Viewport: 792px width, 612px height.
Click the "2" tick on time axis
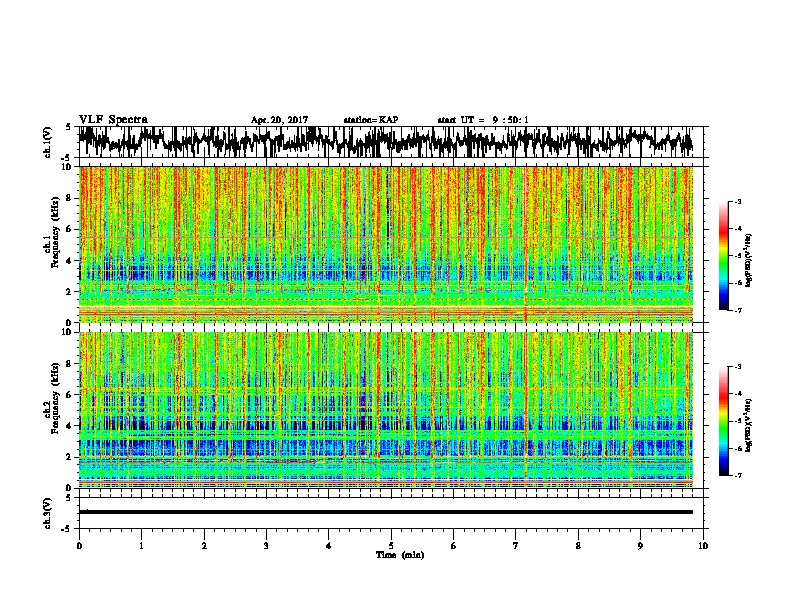204,546
